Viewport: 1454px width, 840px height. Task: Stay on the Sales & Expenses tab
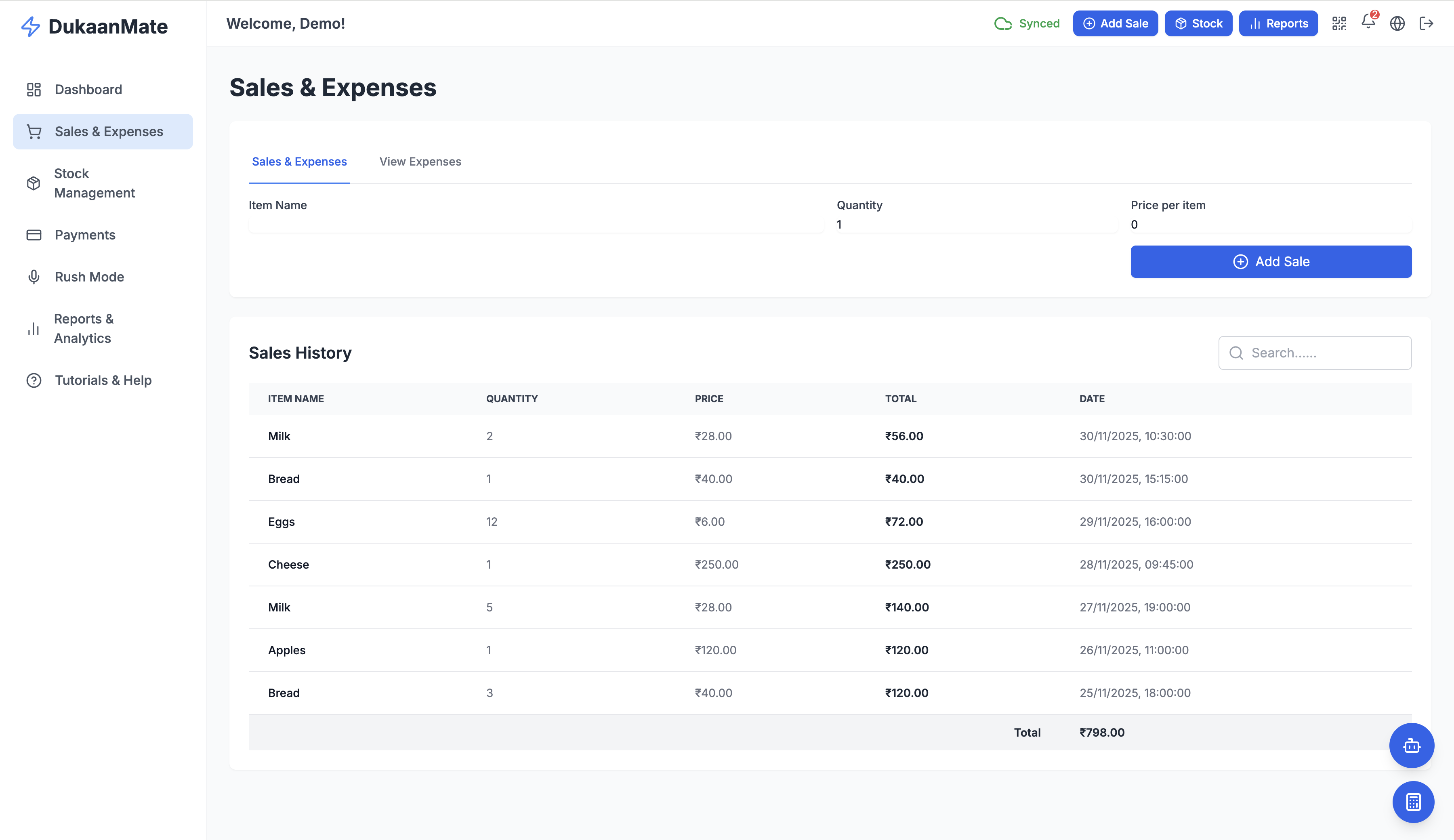point(299,162)
